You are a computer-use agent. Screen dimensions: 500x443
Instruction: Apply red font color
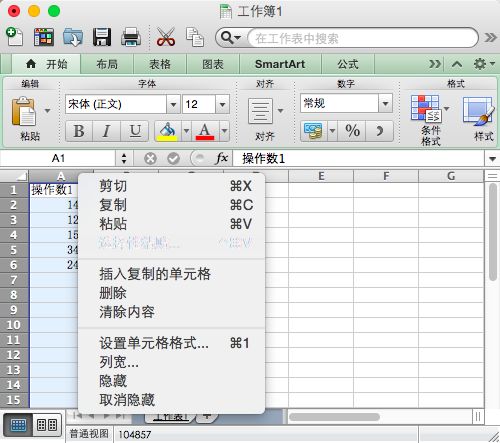tap(205, 131)
